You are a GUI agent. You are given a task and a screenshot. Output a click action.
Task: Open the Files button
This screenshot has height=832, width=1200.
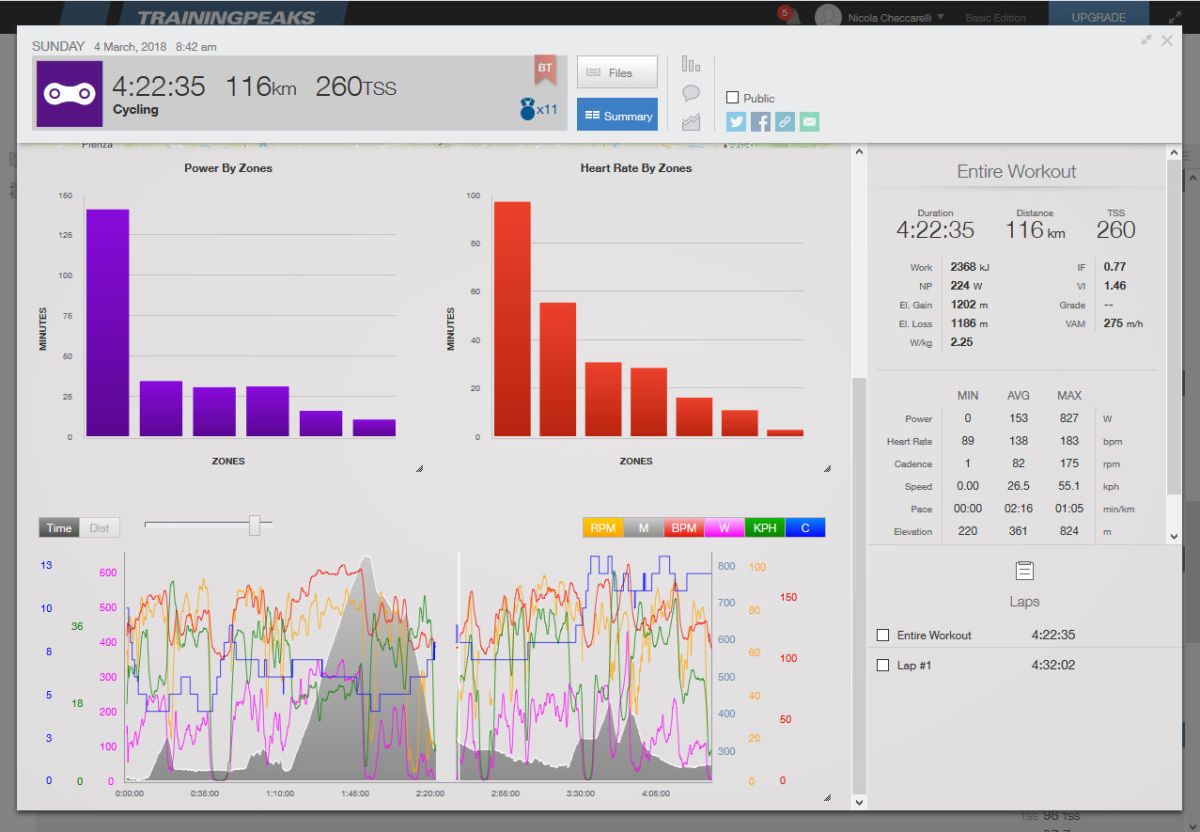point(617,72)
